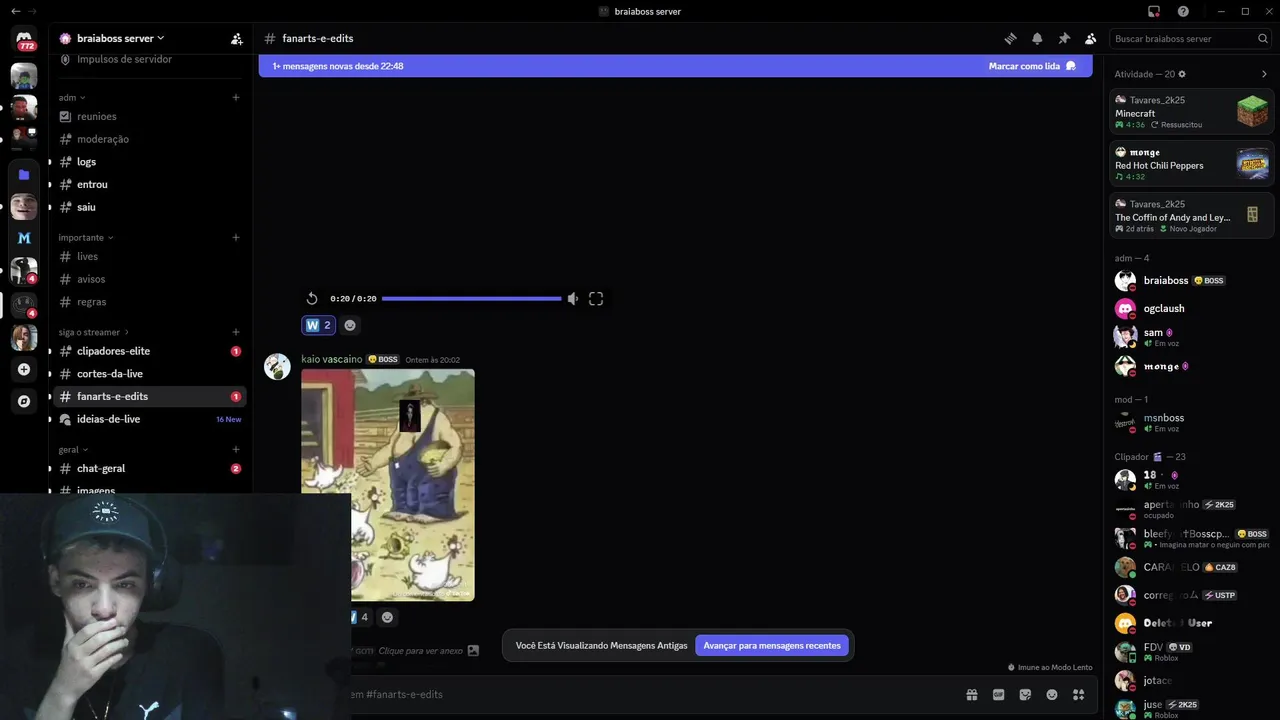
Task: Click Clique para ver anexo link
Action: (x=420, y=651)
